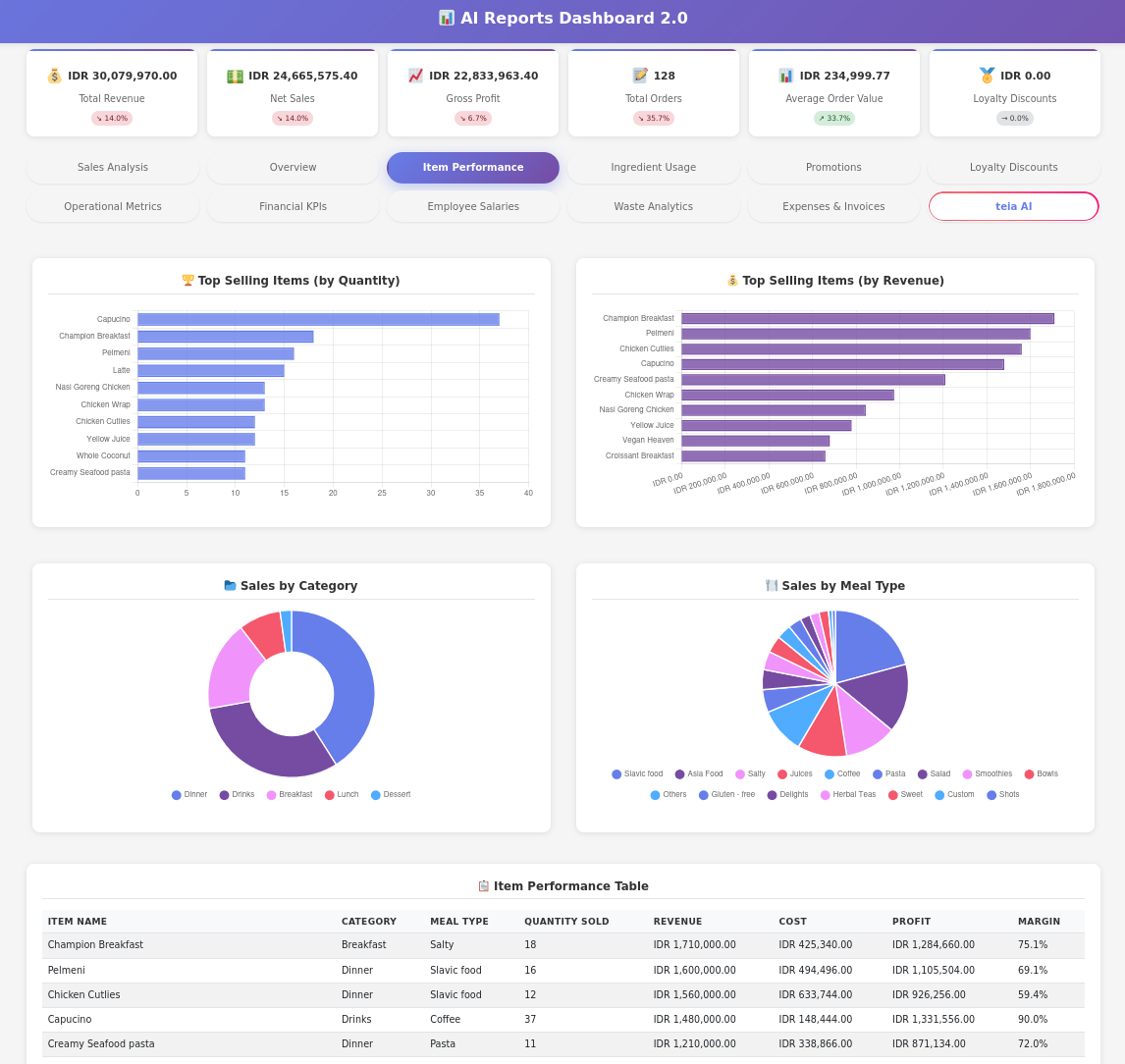Select the Item Performance tab
The image size is (1125, 1064).
tap(473, 167)
